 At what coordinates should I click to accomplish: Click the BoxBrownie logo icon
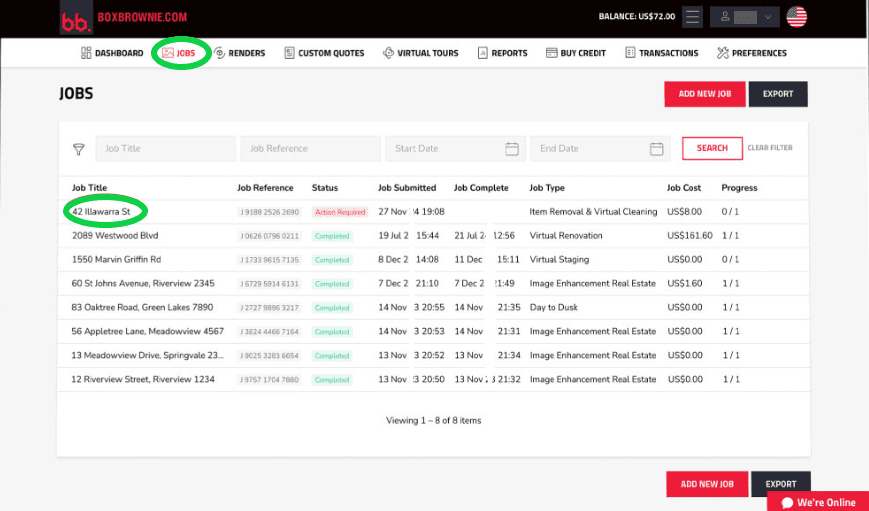[75, 19]
